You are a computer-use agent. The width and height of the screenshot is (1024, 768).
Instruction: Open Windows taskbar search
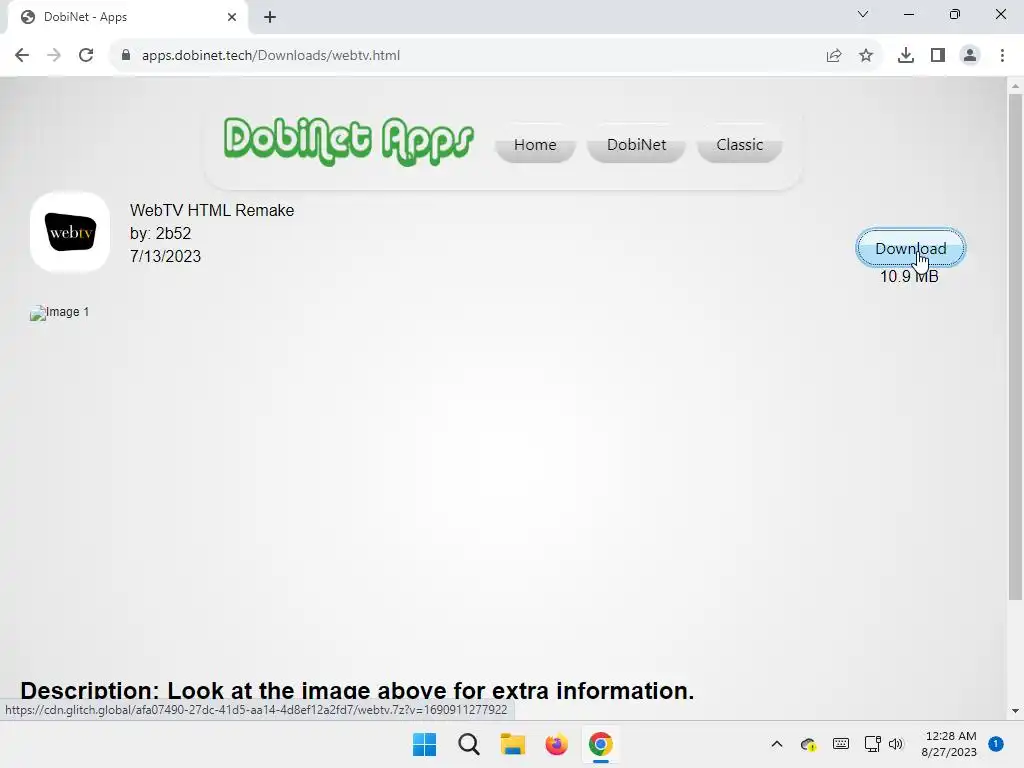pos(468,744)
